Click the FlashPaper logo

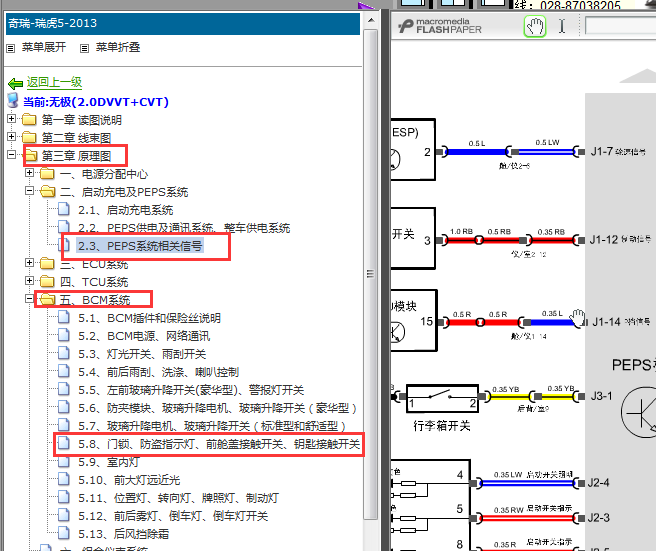(439, 26)
